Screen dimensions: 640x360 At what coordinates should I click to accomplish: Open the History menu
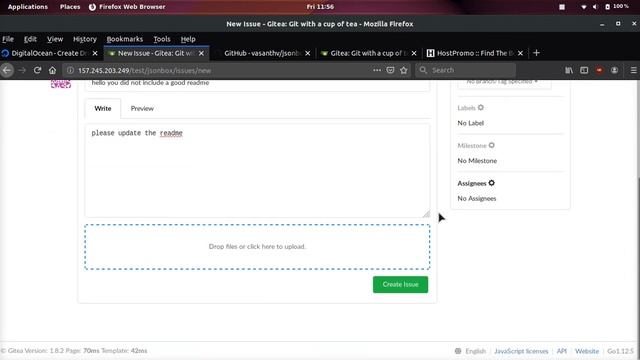(x=85, y=39)
